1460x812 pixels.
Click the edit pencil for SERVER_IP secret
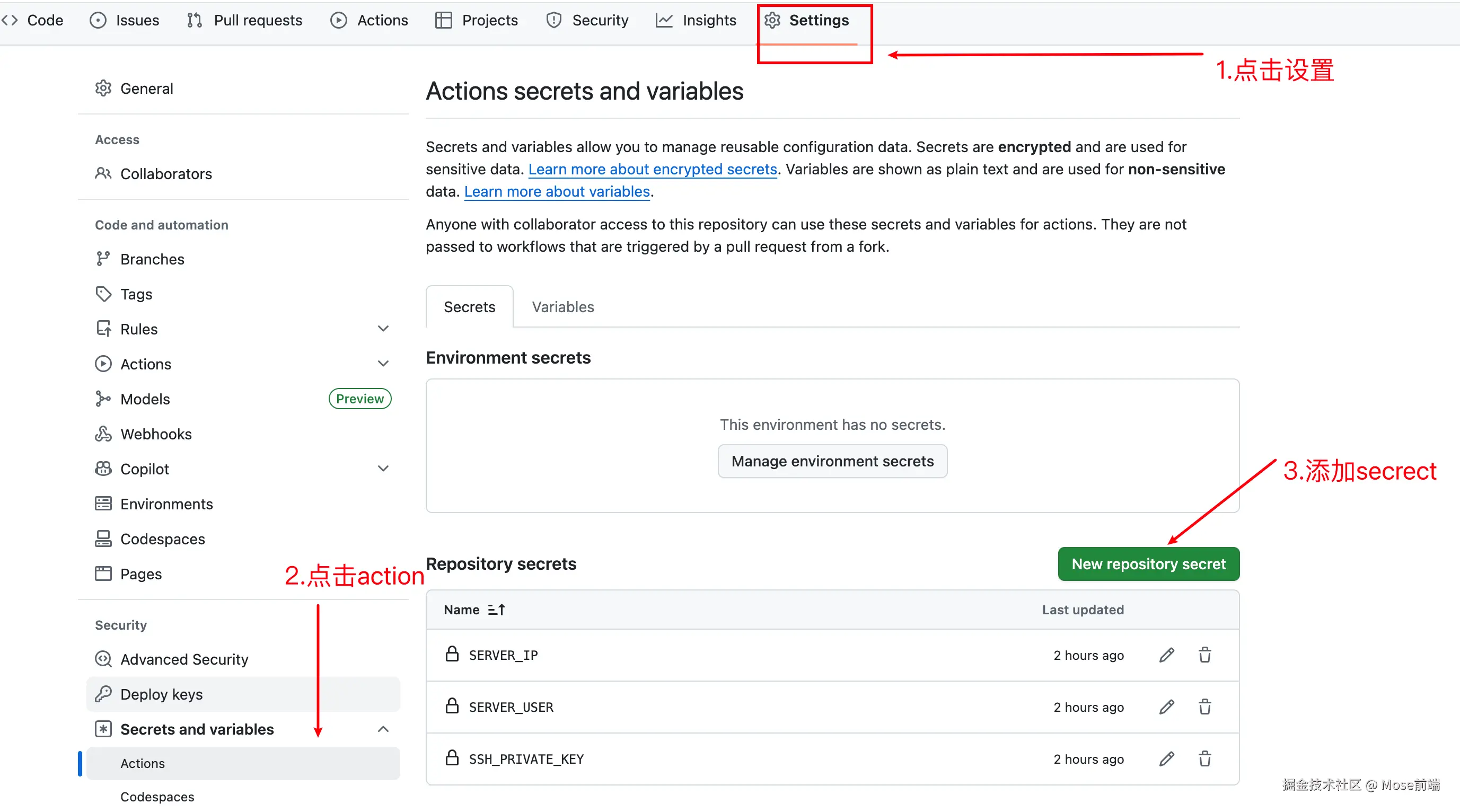[1166, 655]
